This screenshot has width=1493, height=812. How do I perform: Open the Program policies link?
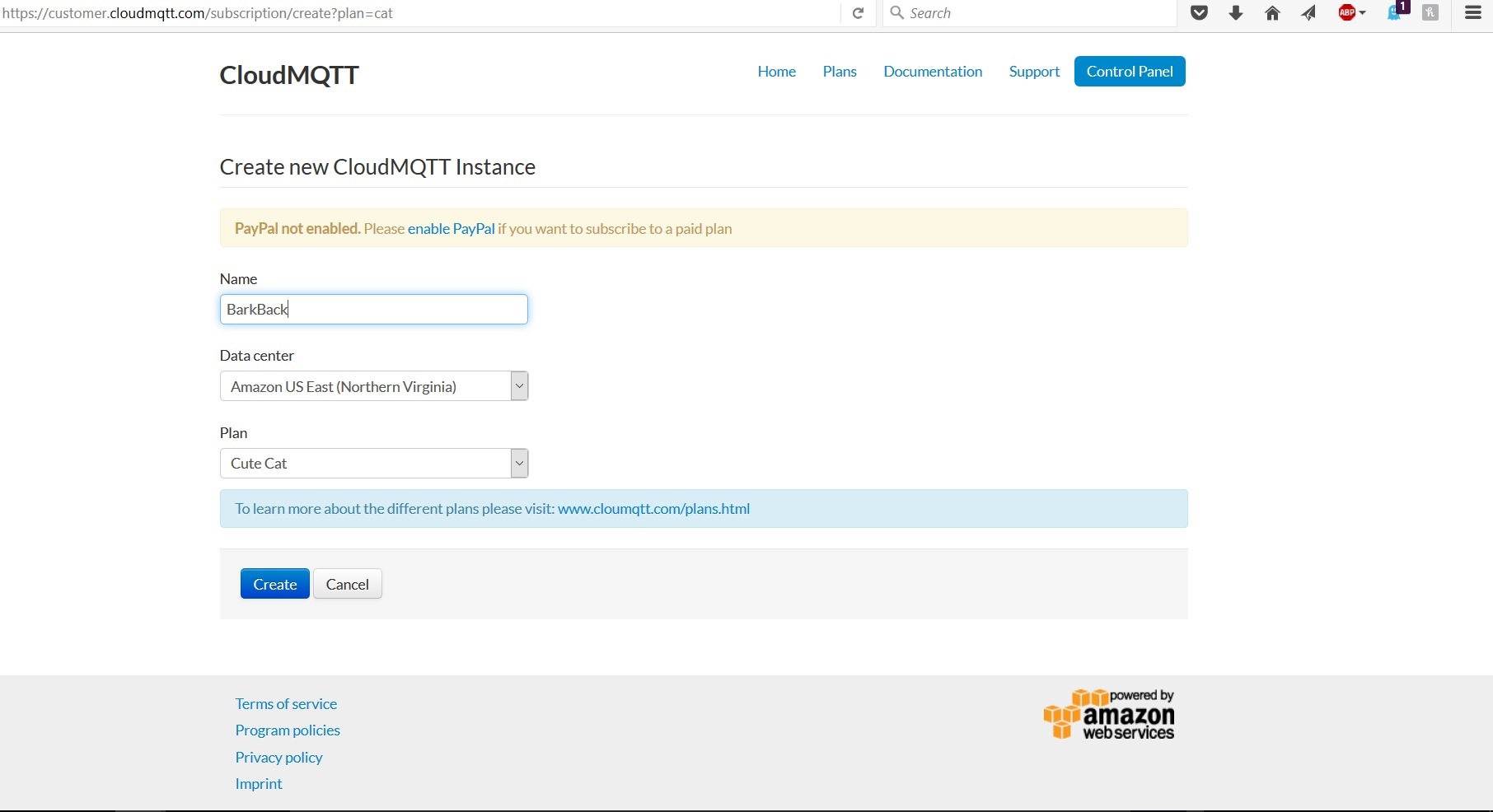click(288, 730)
